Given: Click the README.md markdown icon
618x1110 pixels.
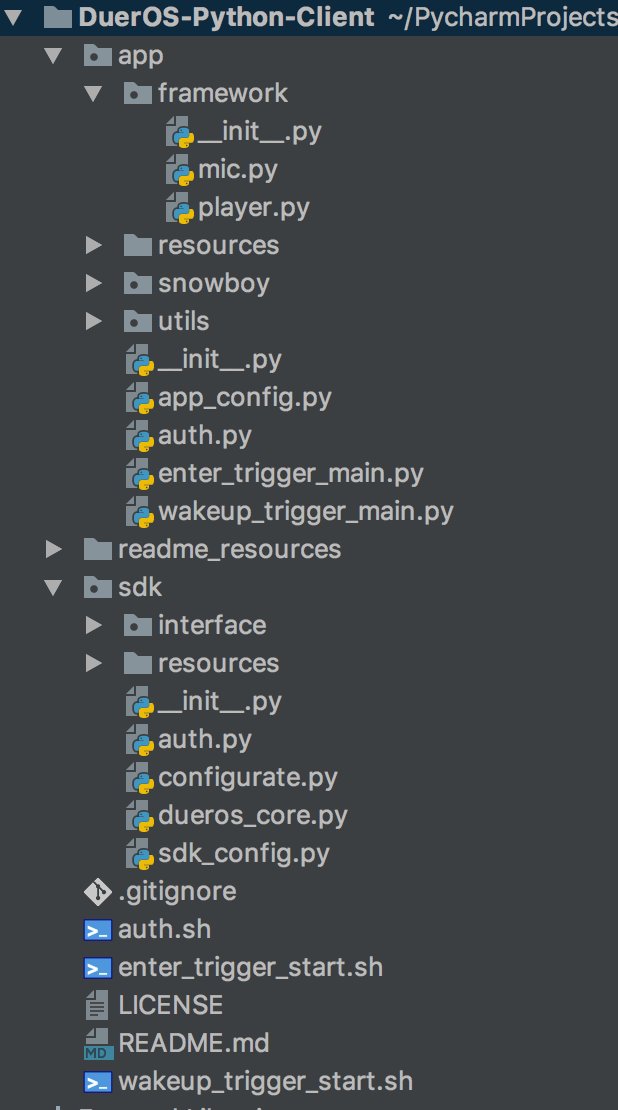Looking at the screenshot, I should pyautogui.click(x=98, y=1044).
